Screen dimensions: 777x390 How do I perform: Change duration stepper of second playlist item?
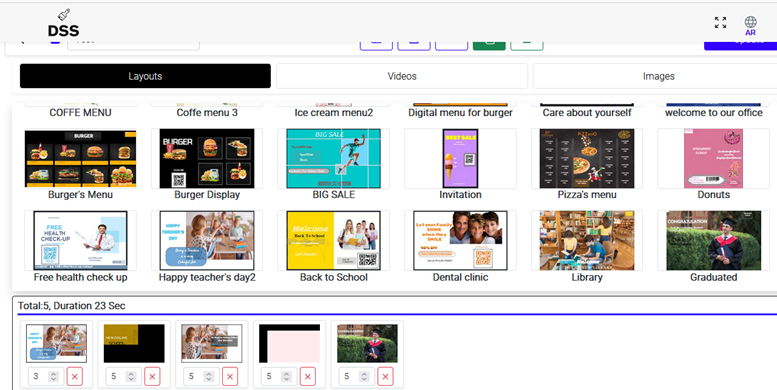coord(131,377)
